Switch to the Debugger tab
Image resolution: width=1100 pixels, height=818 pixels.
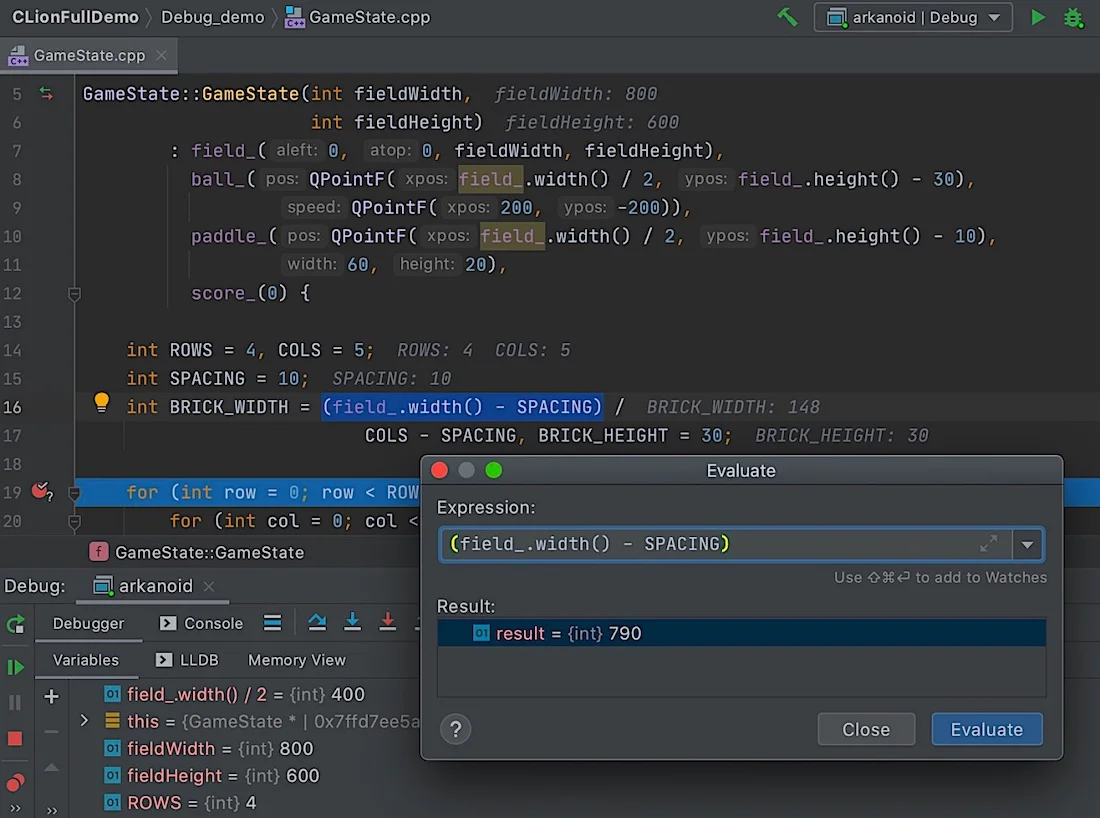click(x=88, y=623)
